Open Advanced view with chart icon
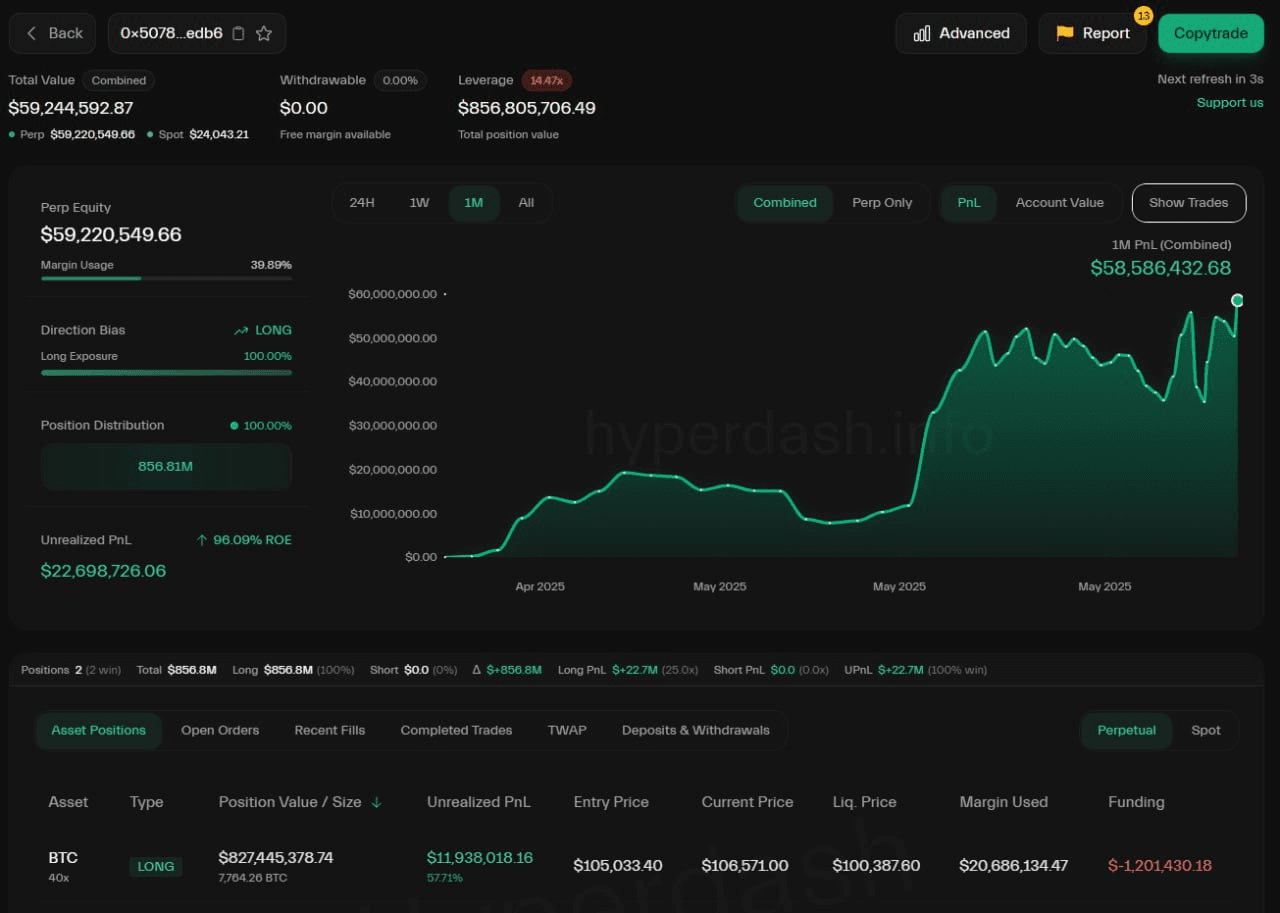1280x913 pixels. 961,33
